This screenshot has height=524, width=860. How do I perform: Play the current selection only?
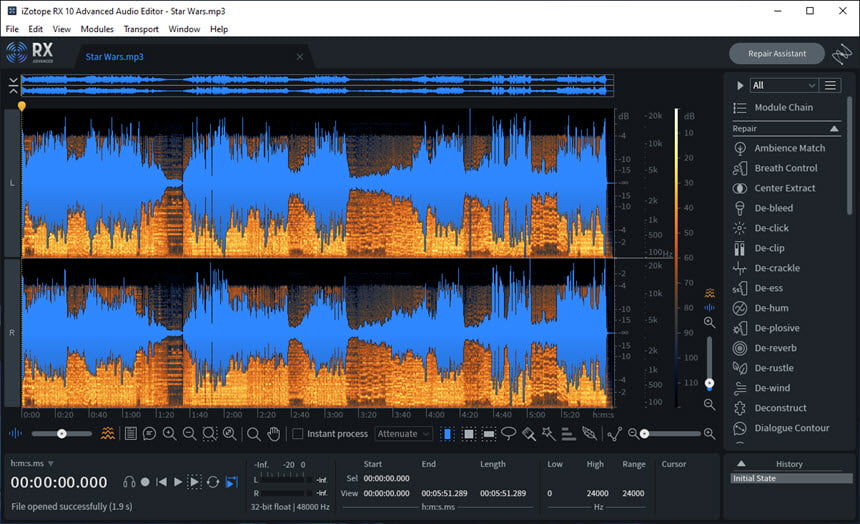pyautogui.click(x=195, y=482)
